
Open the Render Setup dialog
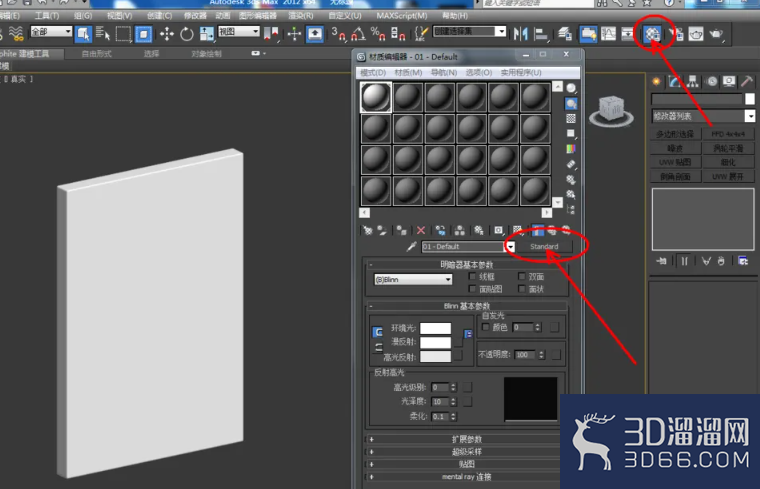[676, 34]
